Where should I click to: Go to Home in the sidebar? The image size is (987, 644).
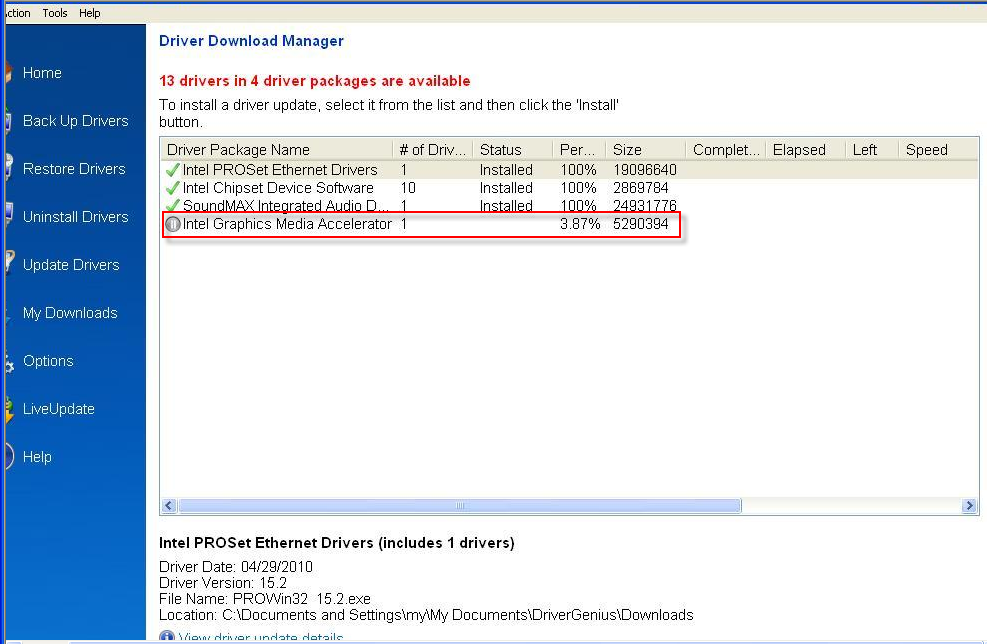pos(42,73)
